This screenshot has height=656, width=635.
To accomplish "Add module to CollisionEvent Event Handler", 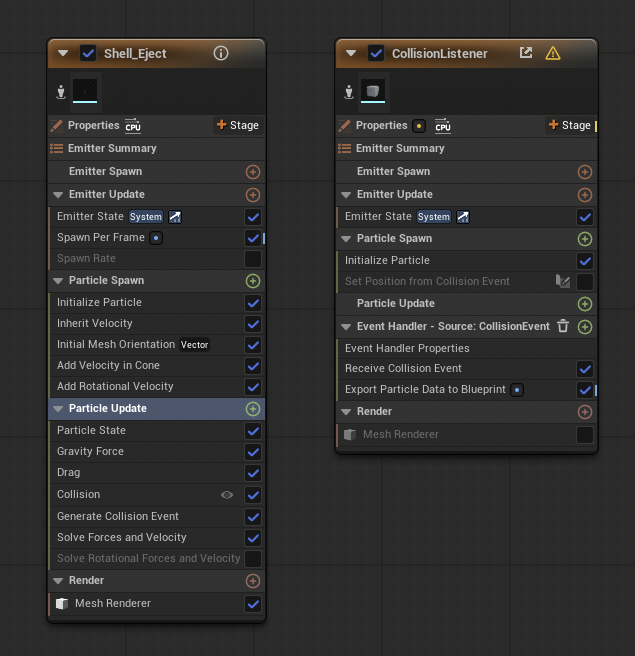I will coord(585,327).
